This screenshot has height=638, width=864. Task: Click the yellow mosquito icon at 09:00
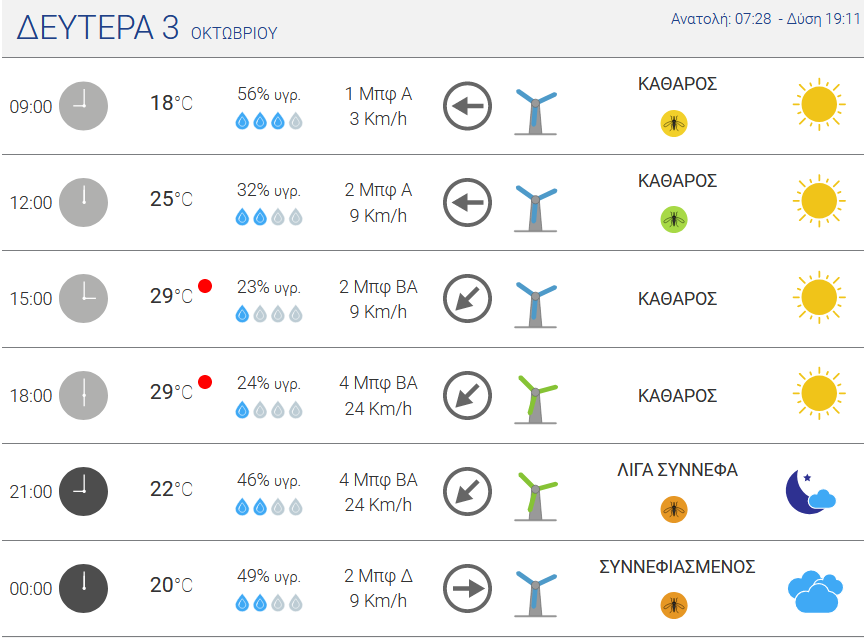(674, 123)
